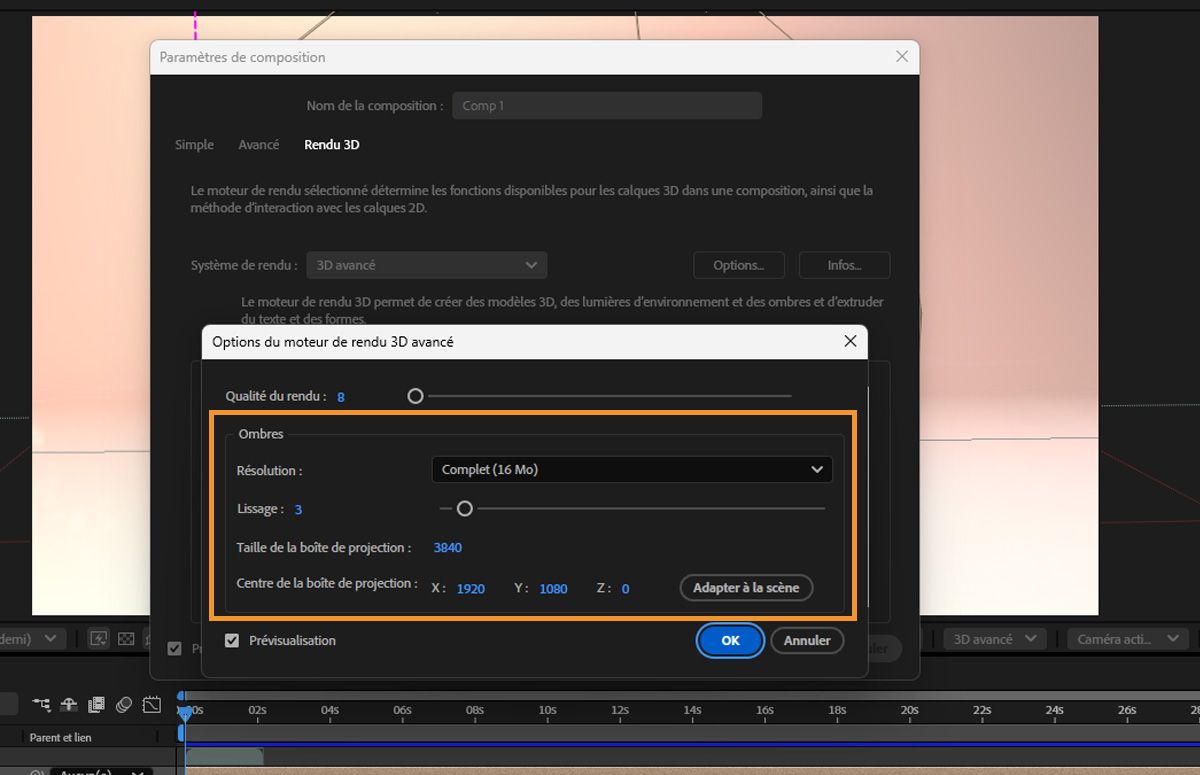
Task: Click the Adapter à la scène button
Action: click(x=746, y=588)
